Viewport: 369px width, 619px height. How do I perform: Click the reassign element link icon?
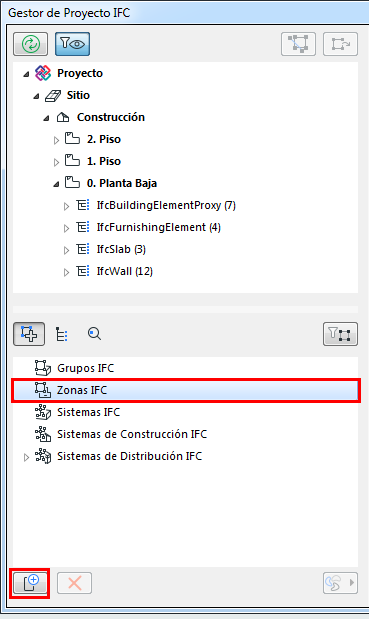(340, 44)
